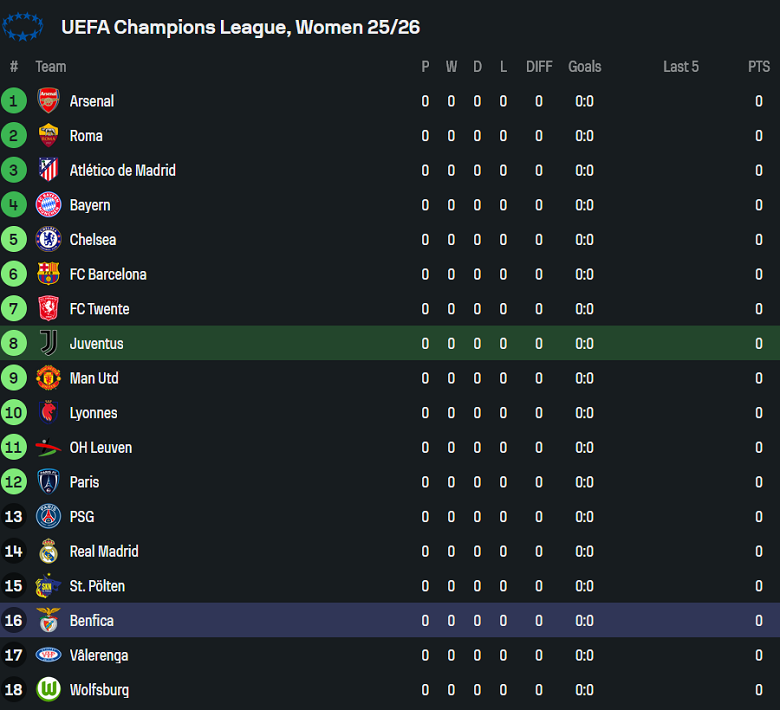Open the Real Madrid team page

104,552
